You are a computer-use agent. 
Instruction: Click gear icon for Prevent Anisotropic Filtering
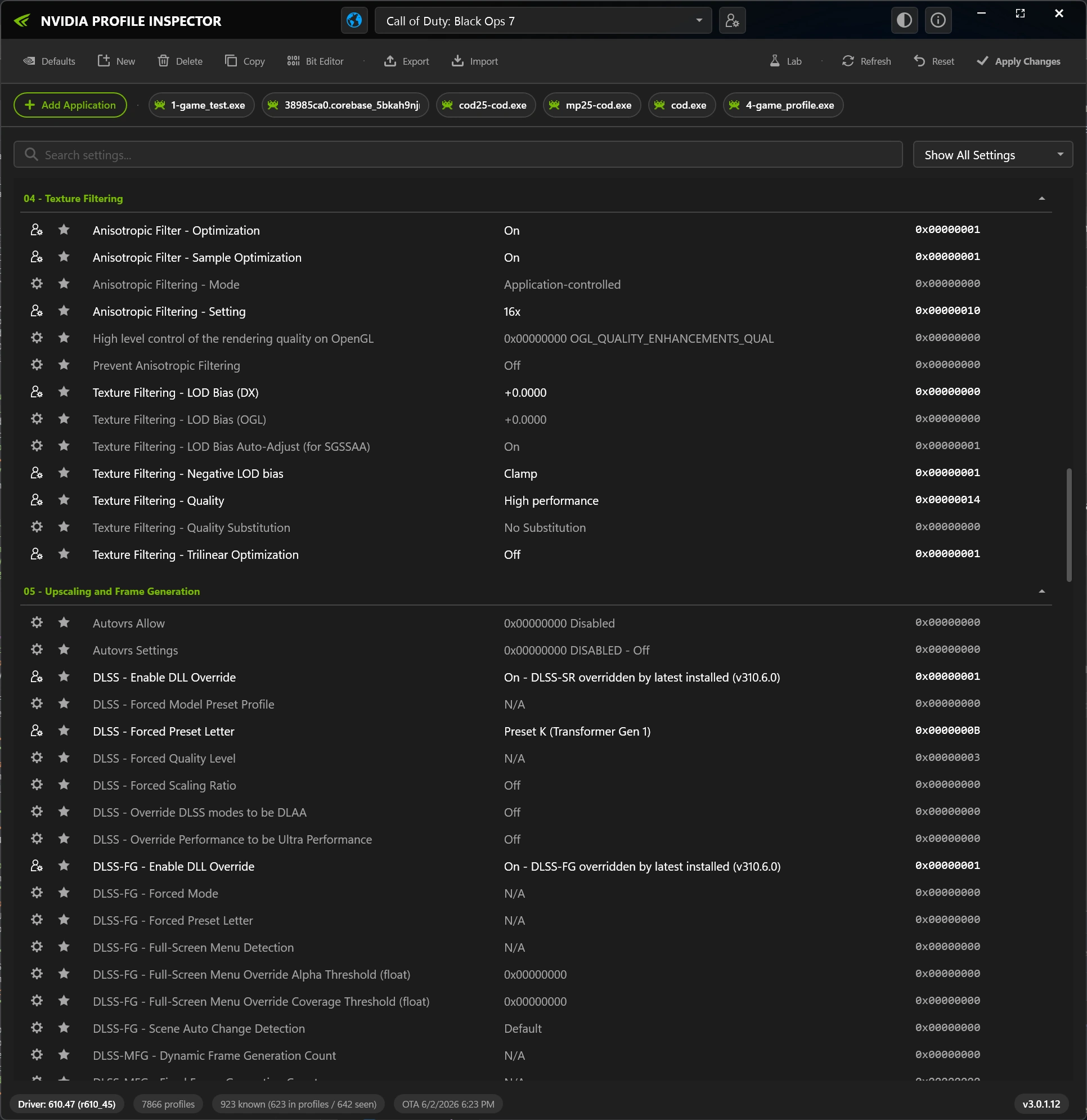[x=37, y=365]
